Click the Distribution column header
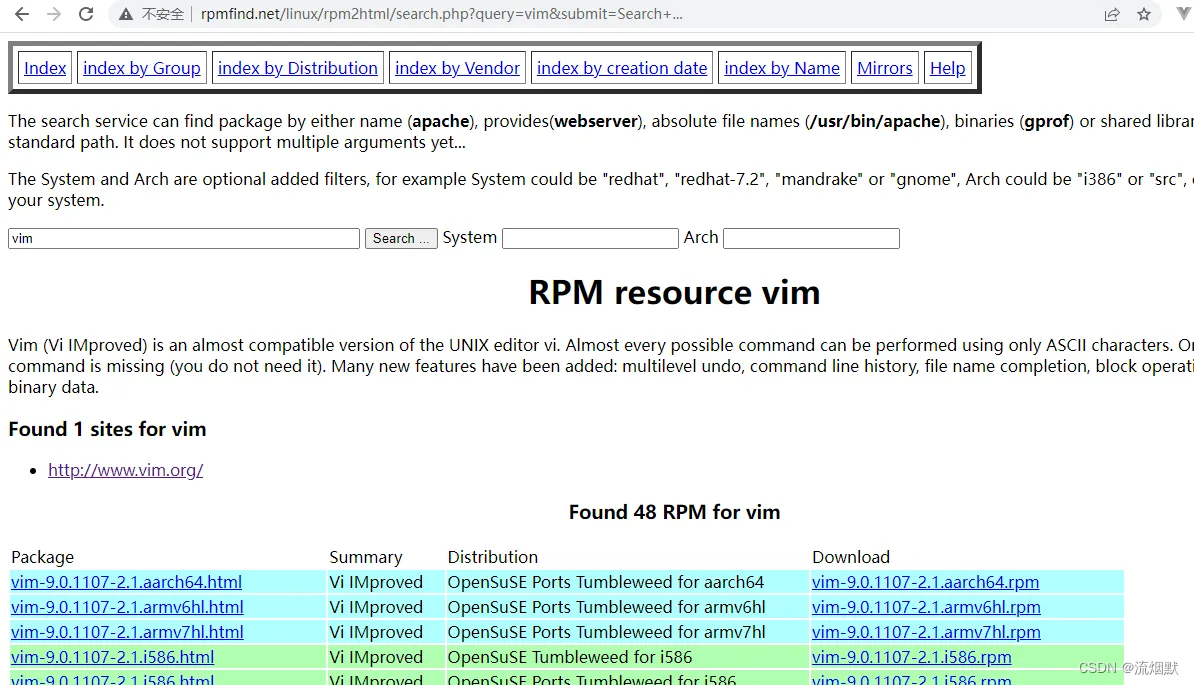Screen dimensions: 1194x685 [493, 557]
